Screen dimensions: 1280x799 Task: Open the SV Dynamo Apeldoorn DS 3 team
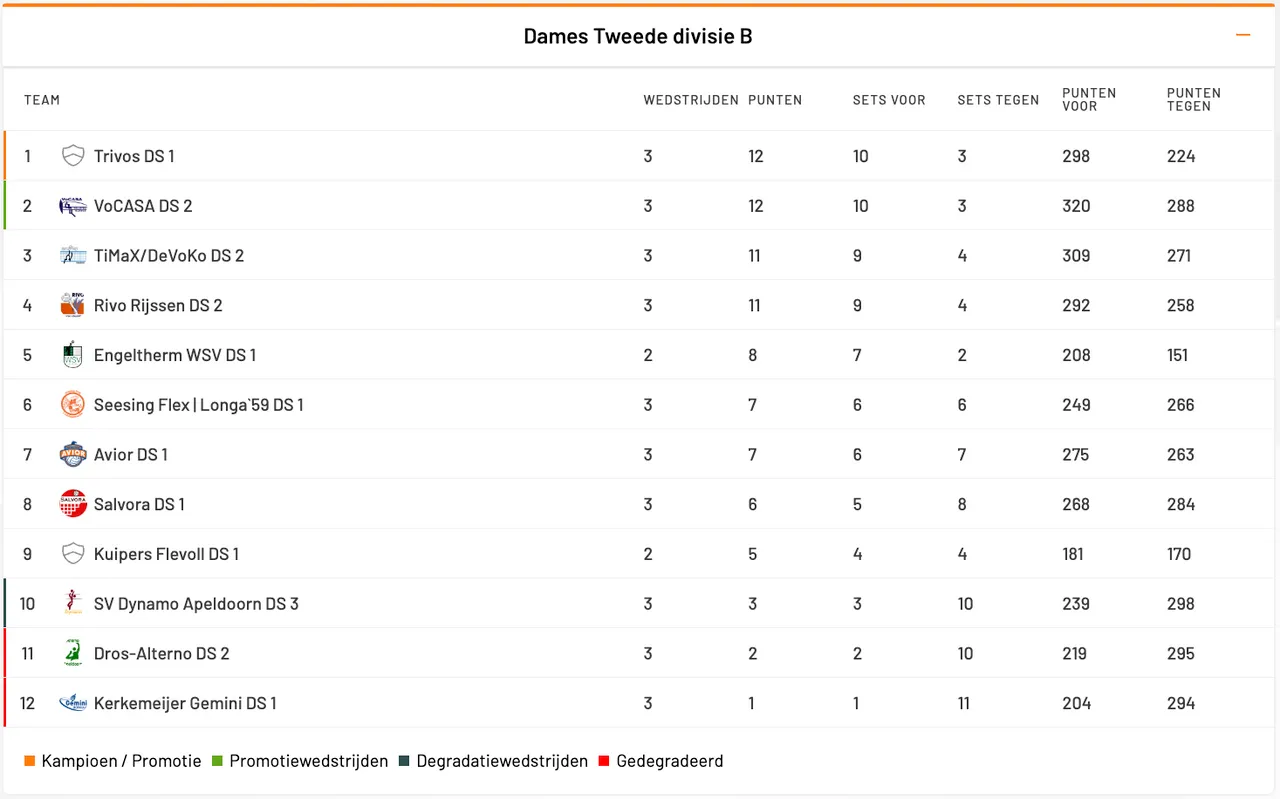[x=196, y=604]
